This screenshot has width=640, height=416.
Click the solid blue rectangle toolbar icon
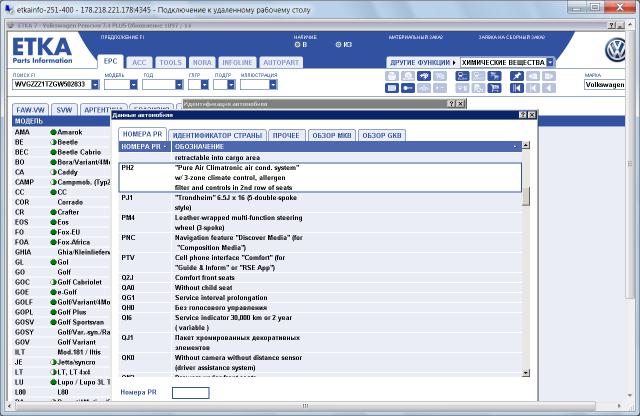[x=392, y=88]
